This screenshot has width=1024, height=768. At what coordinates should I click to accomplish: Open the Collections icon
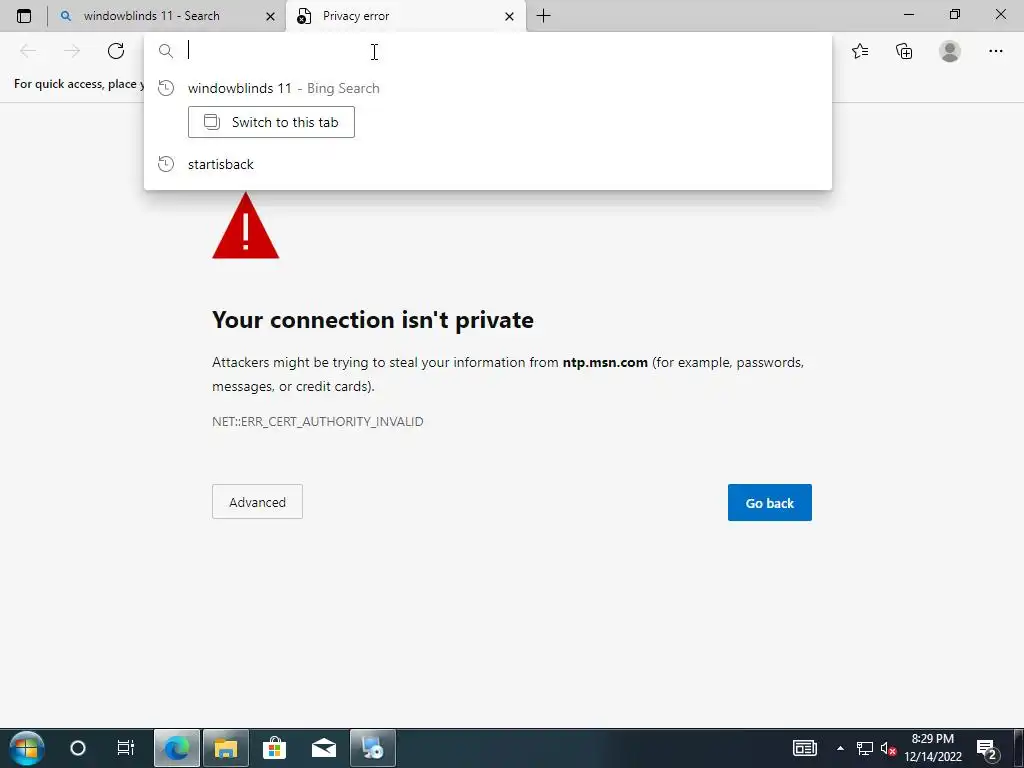tap(904, 51)
